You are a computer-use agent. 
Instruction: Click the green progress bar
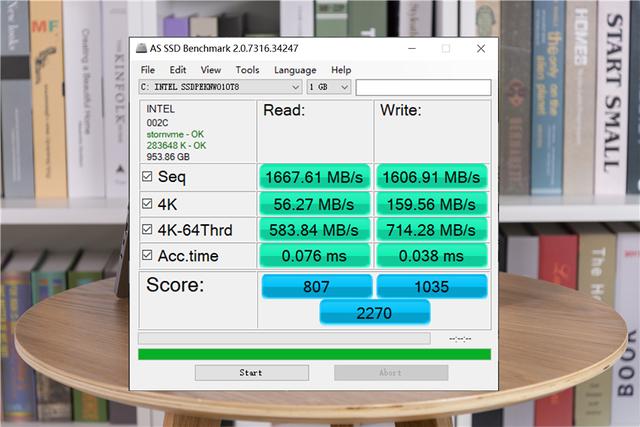coord(314,353)
